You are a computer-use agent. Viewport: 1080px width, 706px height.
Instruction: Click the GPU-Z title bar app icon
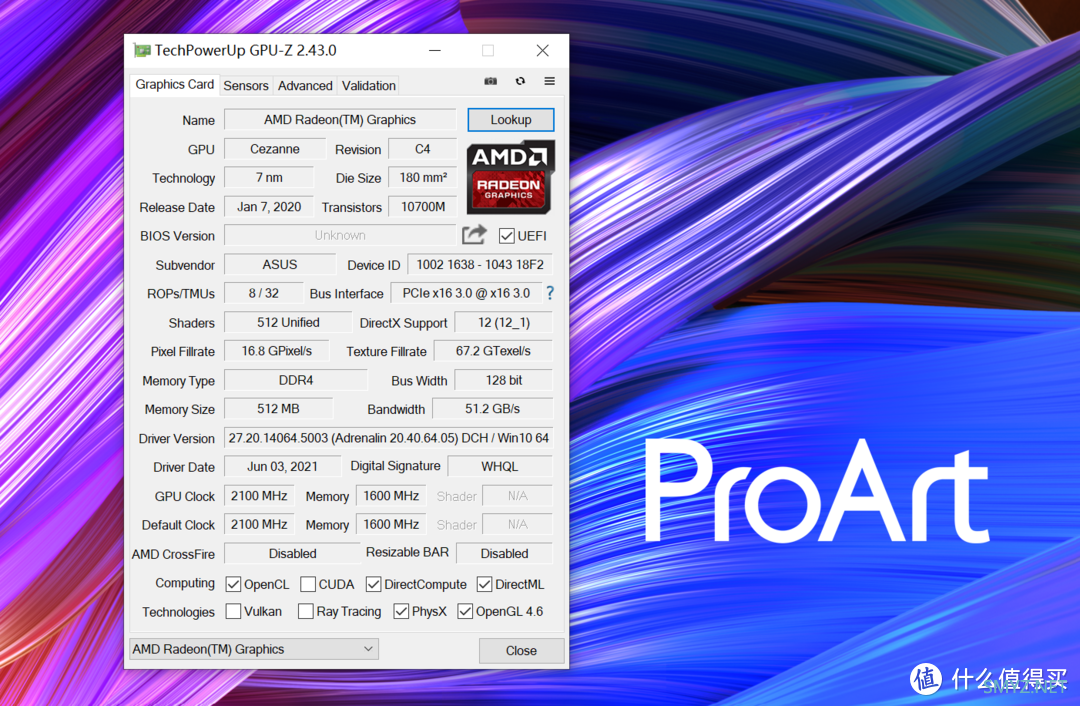click(x=142, y=50)
